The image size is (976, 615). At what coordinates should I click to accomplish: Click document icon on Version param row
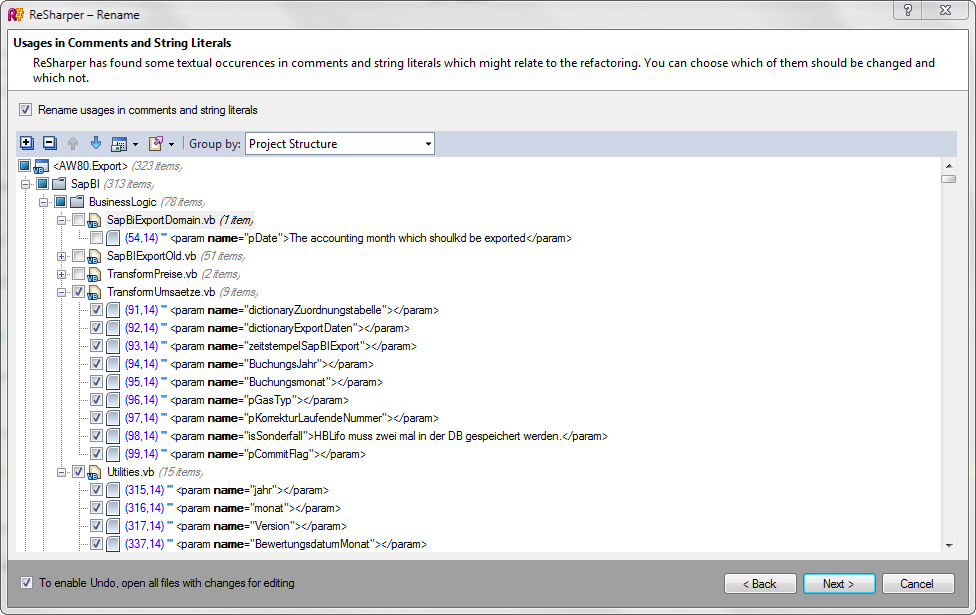point(113,526)
